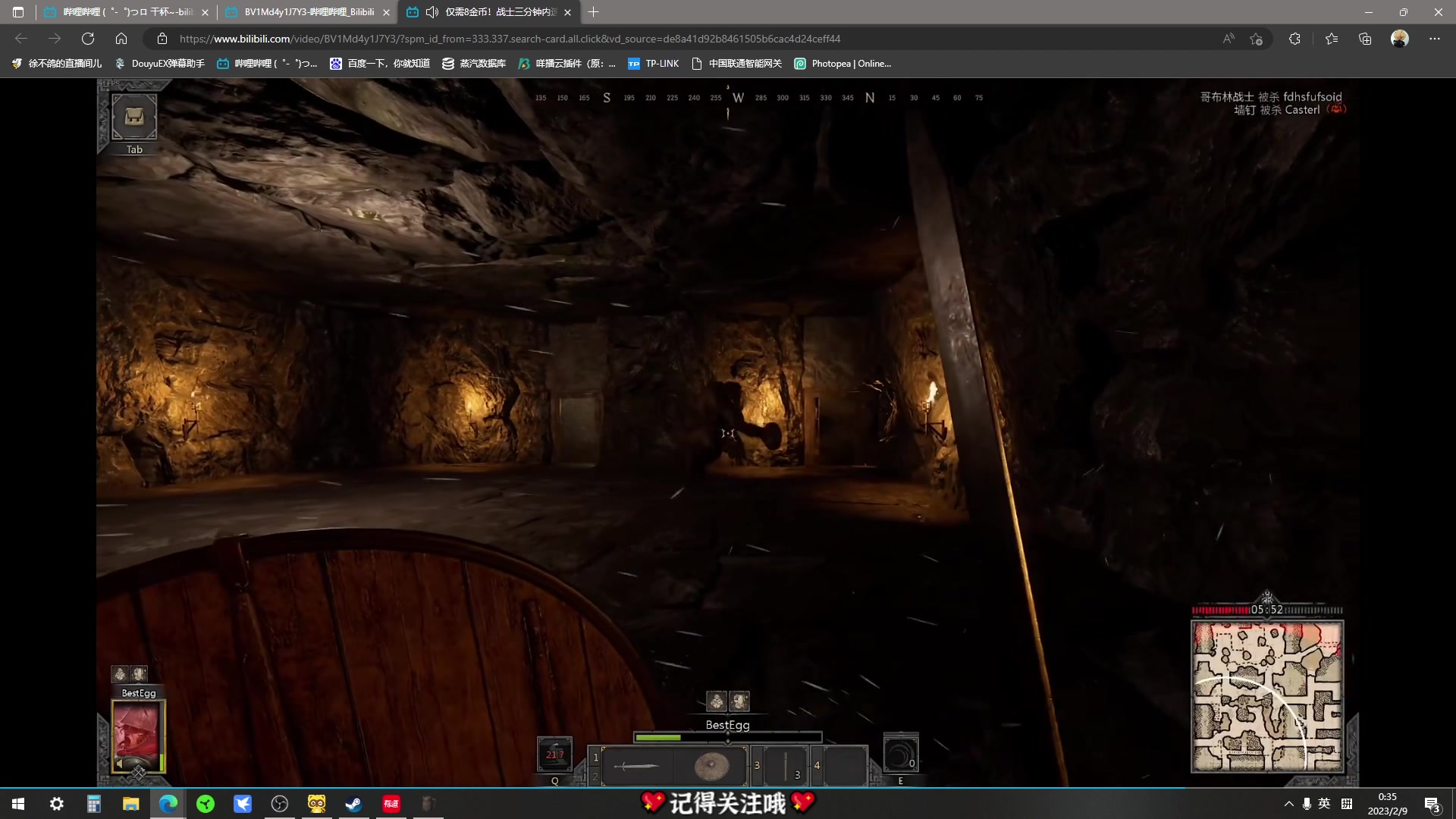1456x819 pixels.
Task: Toggle the 英 input language indicator
Action: [x=1324, y=804]
